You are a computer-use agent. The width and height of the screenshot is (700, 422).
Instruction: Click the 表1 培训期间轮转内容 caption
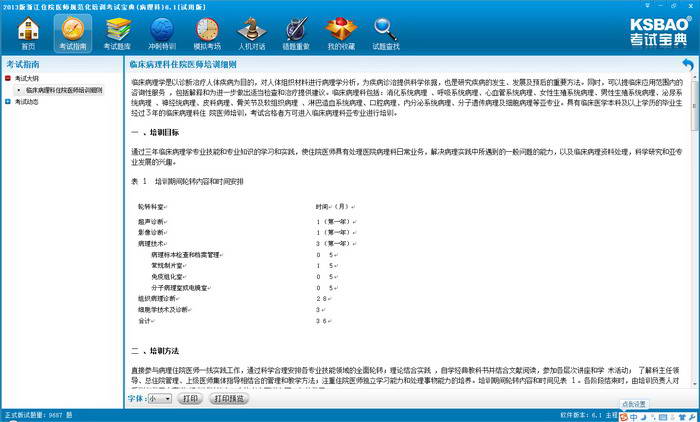click(x=187, y=182)
